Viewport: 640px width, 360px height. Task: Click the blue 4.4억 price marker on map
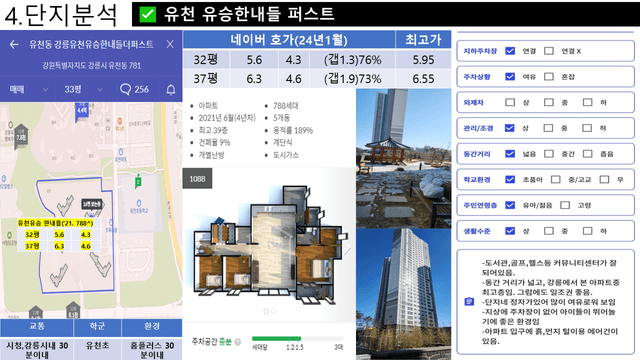pyautogui.click(x=82, y=112)
